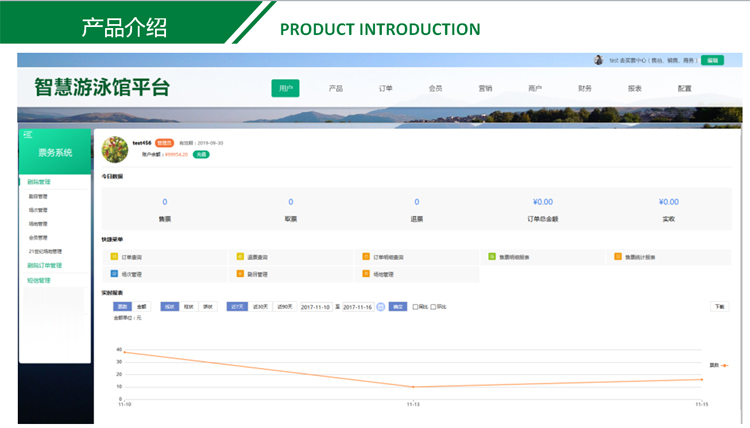Click the orange 场地管理 quick menu icon
750x428 pixels.
click(x=366, y=274)
